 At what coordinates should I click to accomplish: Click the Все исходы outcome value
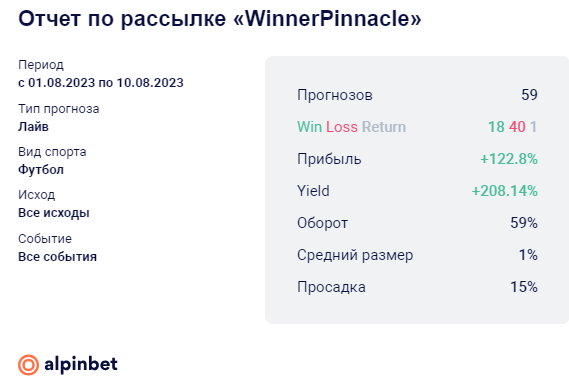tap(54, 213)
